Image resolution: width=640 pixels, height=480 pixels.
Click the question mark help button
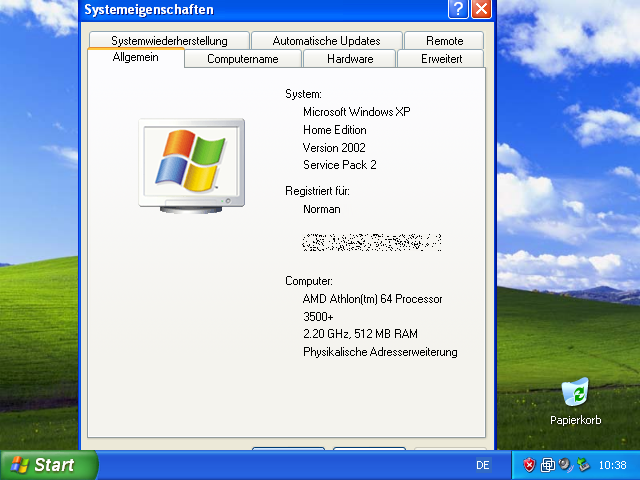(458, 10)
